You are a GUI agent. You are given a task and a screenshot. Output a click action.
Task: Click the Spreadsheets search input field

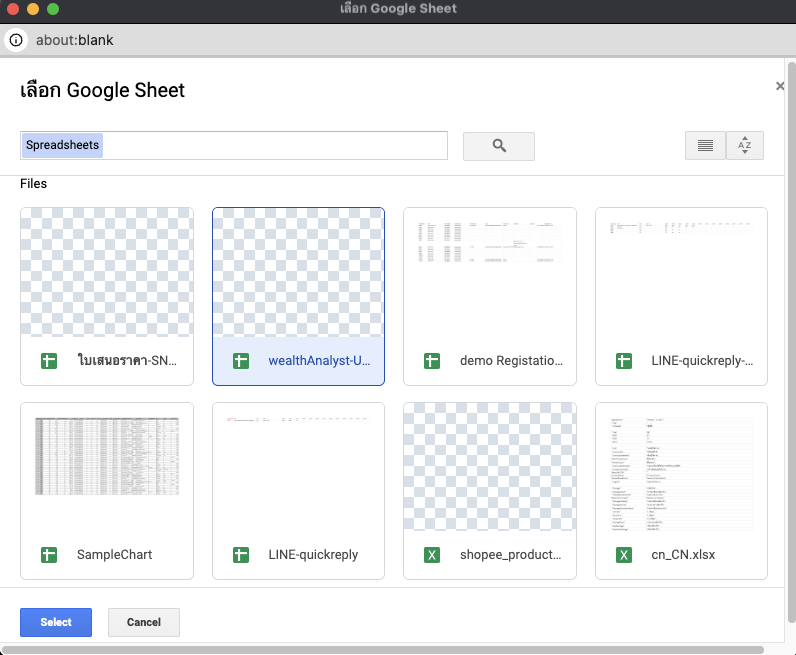(x=234, y=145)
